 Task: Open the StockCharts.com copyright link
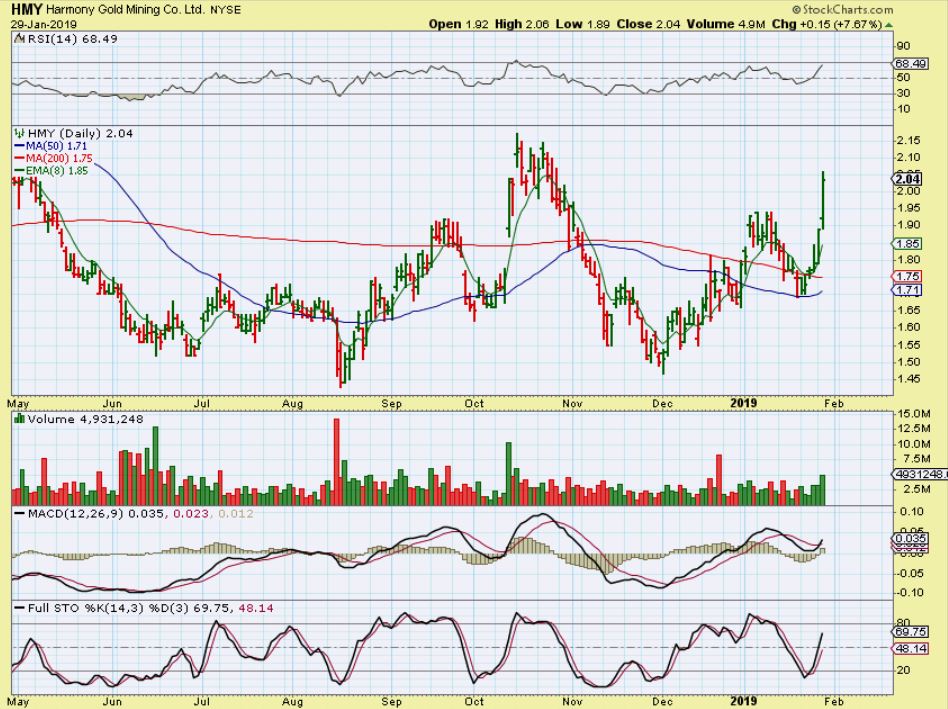pos(842,10)
